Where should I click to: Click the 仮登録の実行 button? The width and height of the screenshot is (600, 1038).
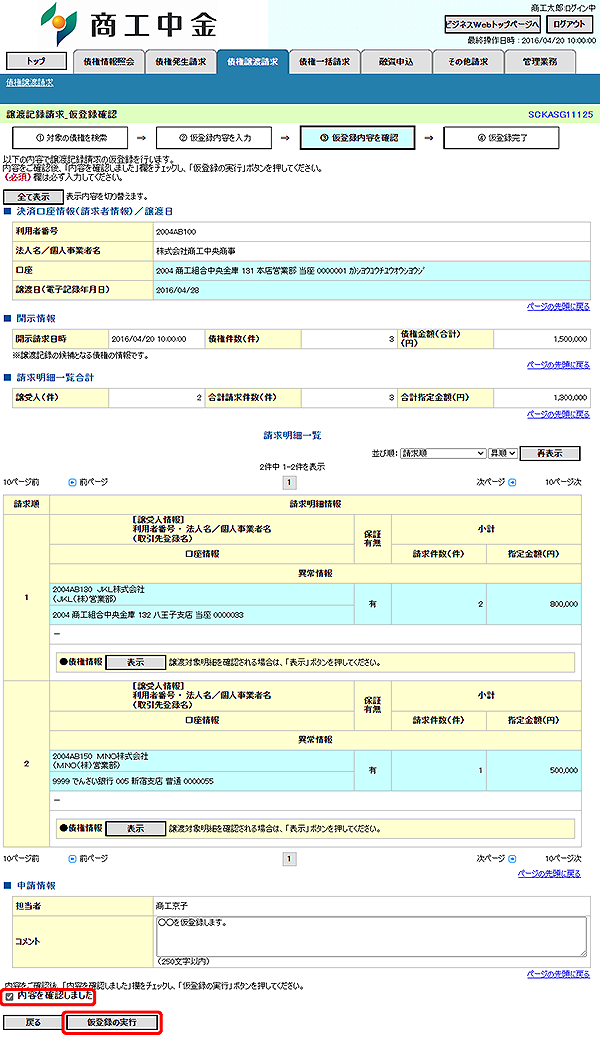tap(112, 1022)
